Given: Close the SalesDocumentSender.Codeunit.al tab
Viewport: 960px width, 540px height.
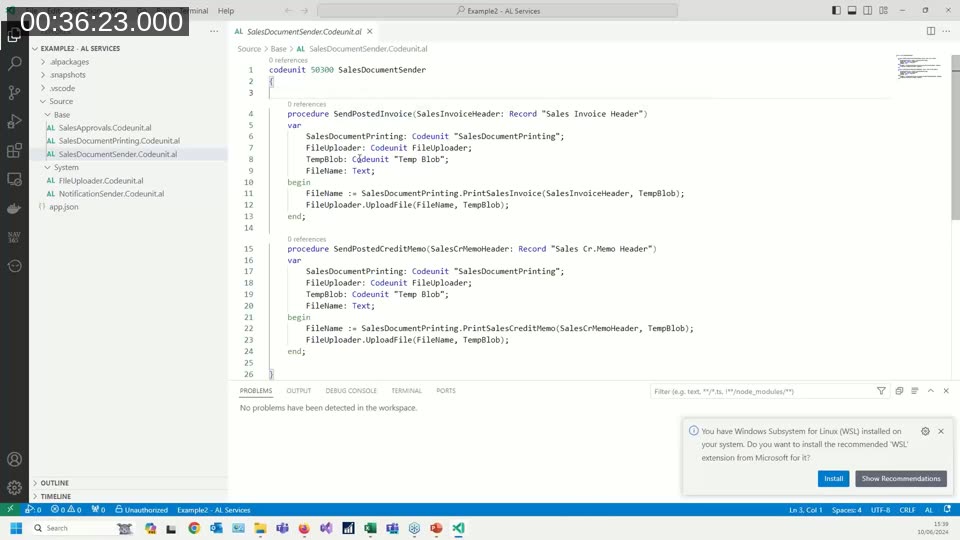Looking at the screenshot, I should point(370,31).
